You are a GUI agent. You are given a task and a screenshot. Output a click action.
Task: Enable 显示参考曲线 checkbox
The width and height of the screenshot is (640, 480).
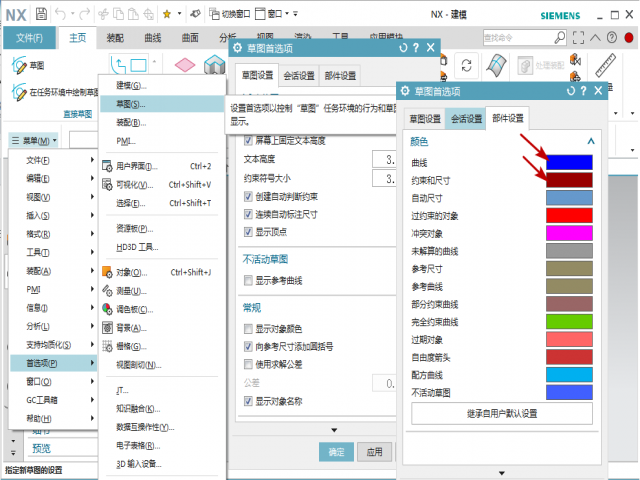(x=248, y=280)
